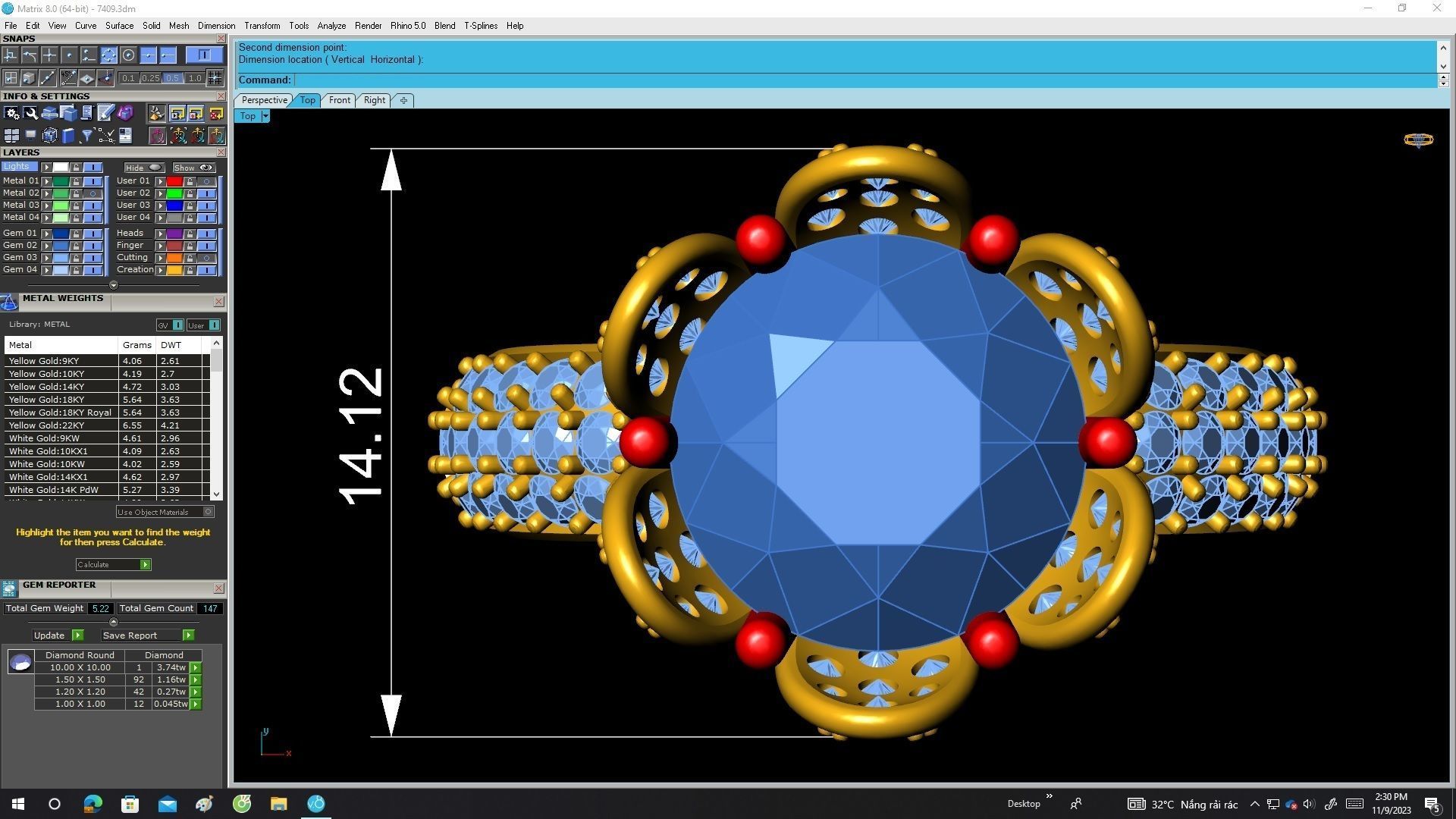
Task: Expand the Metal 01 layer arrow
Action: click(46, 181)
